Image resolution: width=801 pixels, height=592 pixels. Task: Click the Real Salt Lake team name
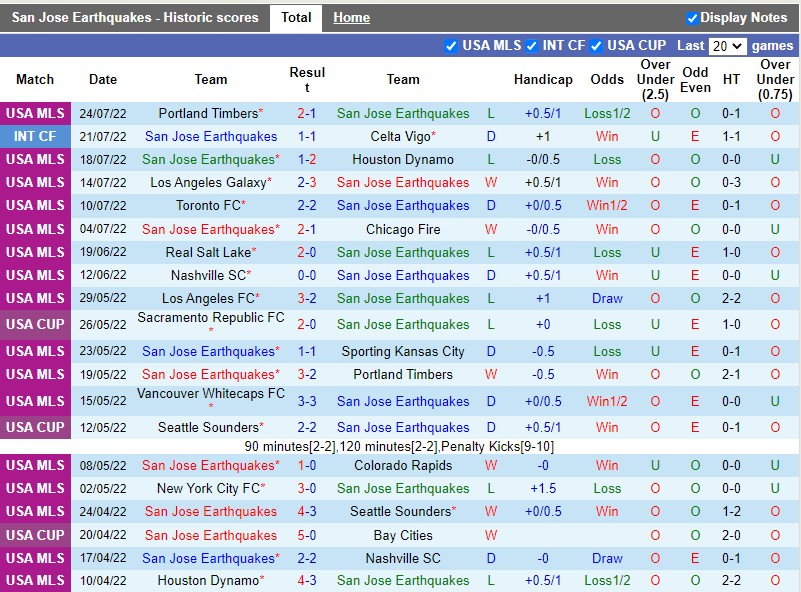coord(210,252)
